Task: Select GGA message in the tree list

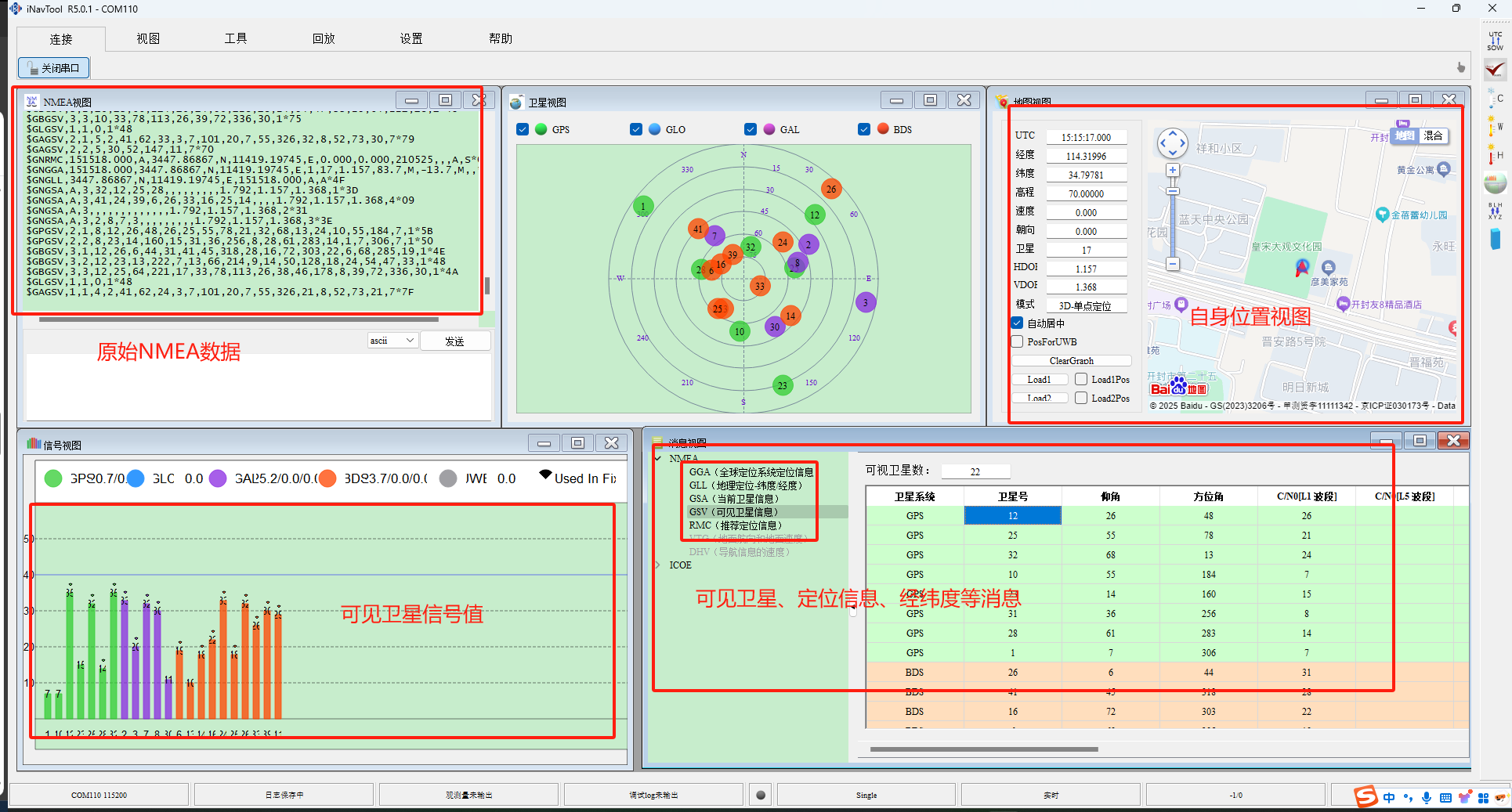Action: [x=751, y=472]
